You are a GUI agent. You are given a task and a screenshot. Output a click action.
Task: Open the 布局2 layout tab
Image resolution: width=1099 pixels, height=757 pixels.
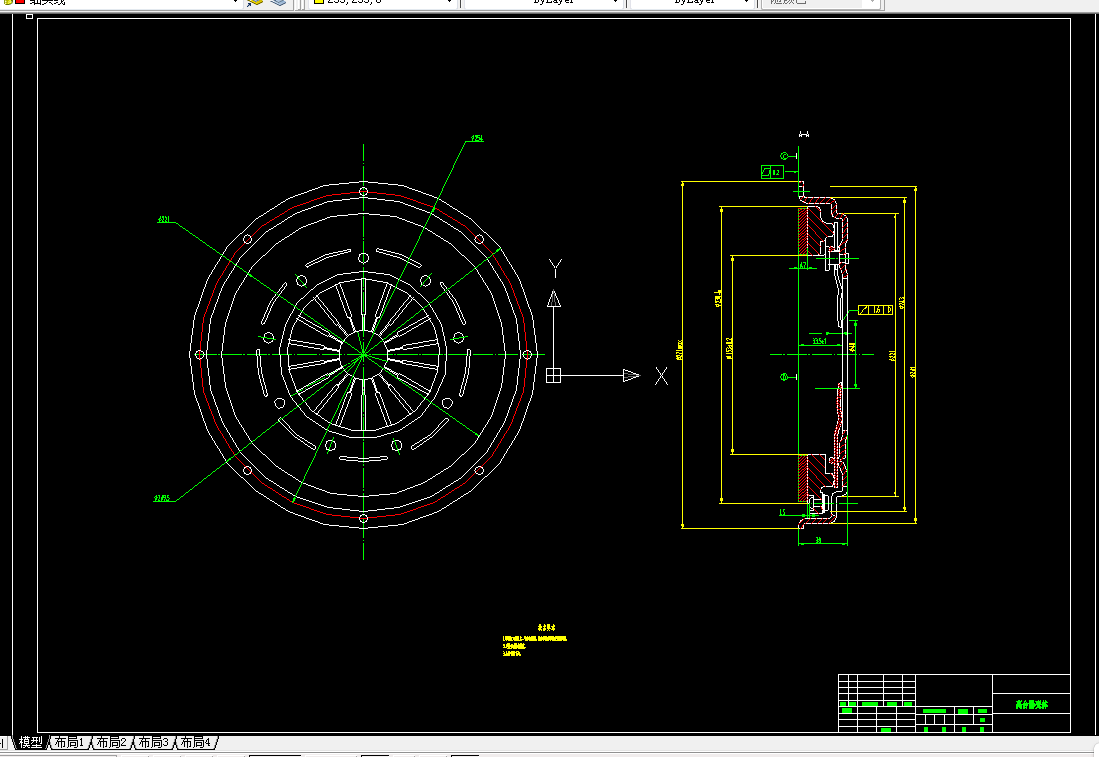(111, 742)
